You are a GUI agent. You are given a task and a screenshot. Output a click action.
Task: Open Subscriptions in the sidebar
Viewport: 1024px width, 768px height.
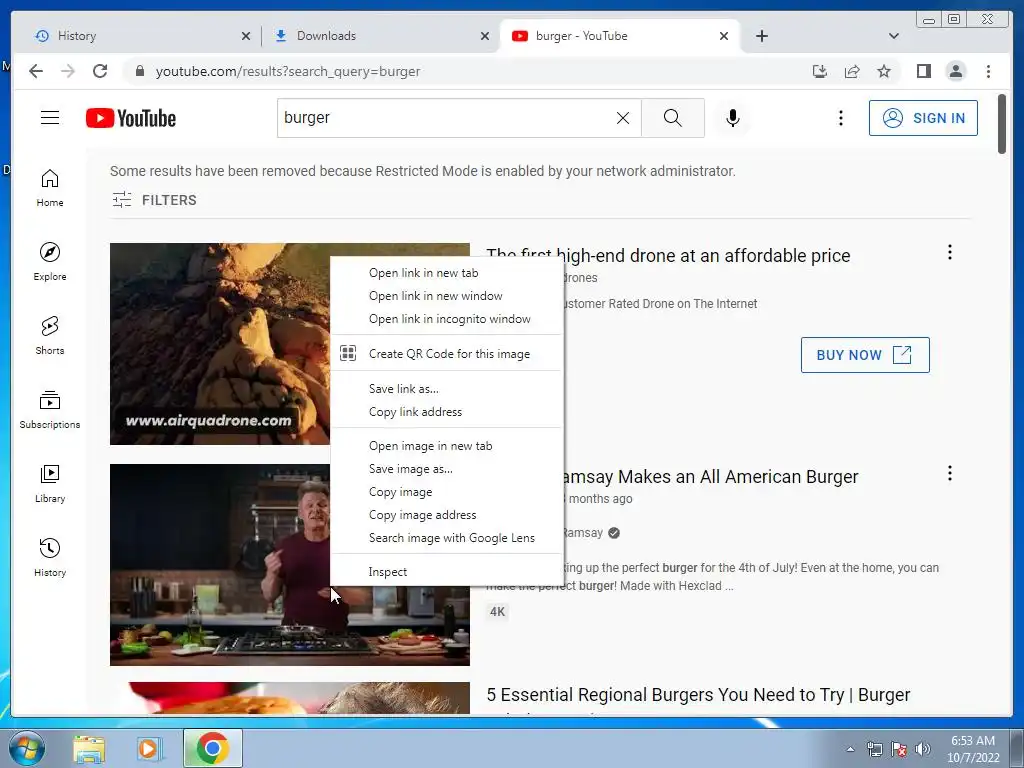point(50,409)
